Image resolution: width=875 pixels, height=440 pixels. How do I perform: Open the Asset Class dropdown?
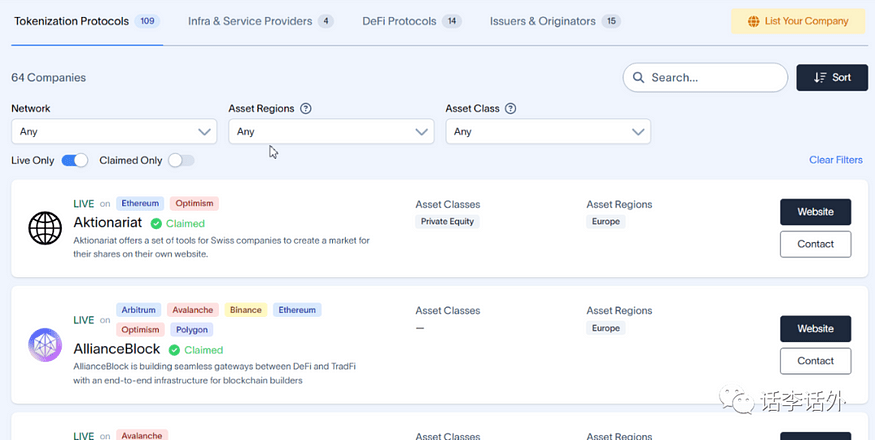tap(548, 132)
